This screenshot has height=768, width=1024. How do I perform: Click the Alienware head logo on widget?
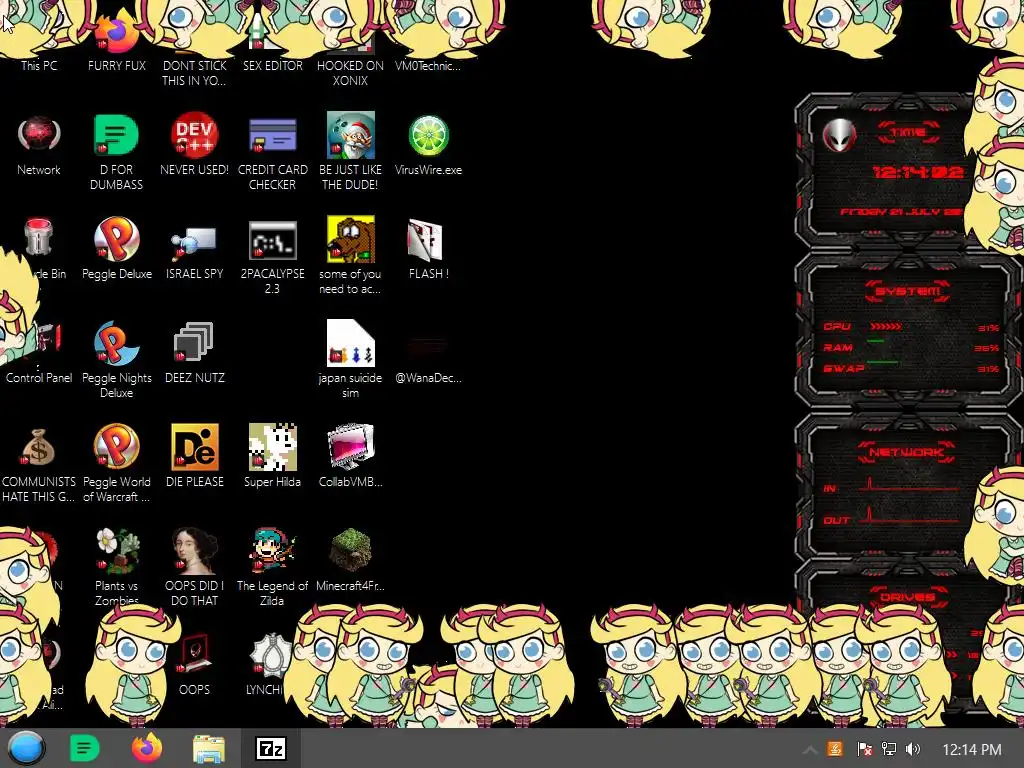pos(839,136)
